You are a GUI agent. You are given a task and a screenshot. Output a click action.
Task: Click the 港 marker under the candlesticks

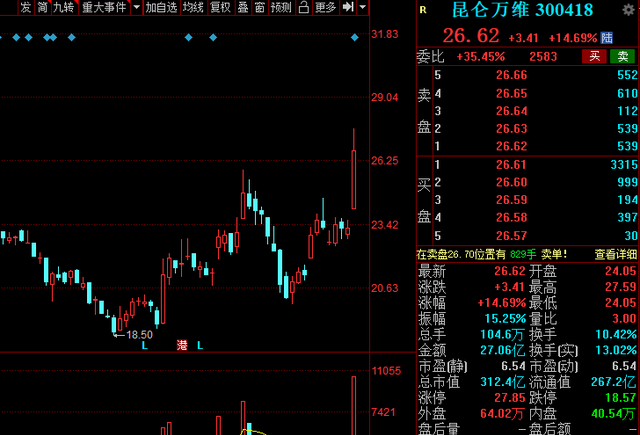182,345
